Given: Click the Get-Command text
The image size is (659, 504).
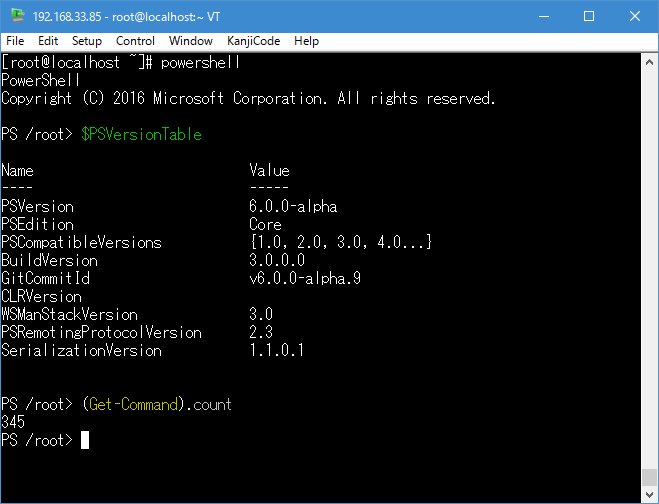Looking at the screenshot, I should click(134, 404).
